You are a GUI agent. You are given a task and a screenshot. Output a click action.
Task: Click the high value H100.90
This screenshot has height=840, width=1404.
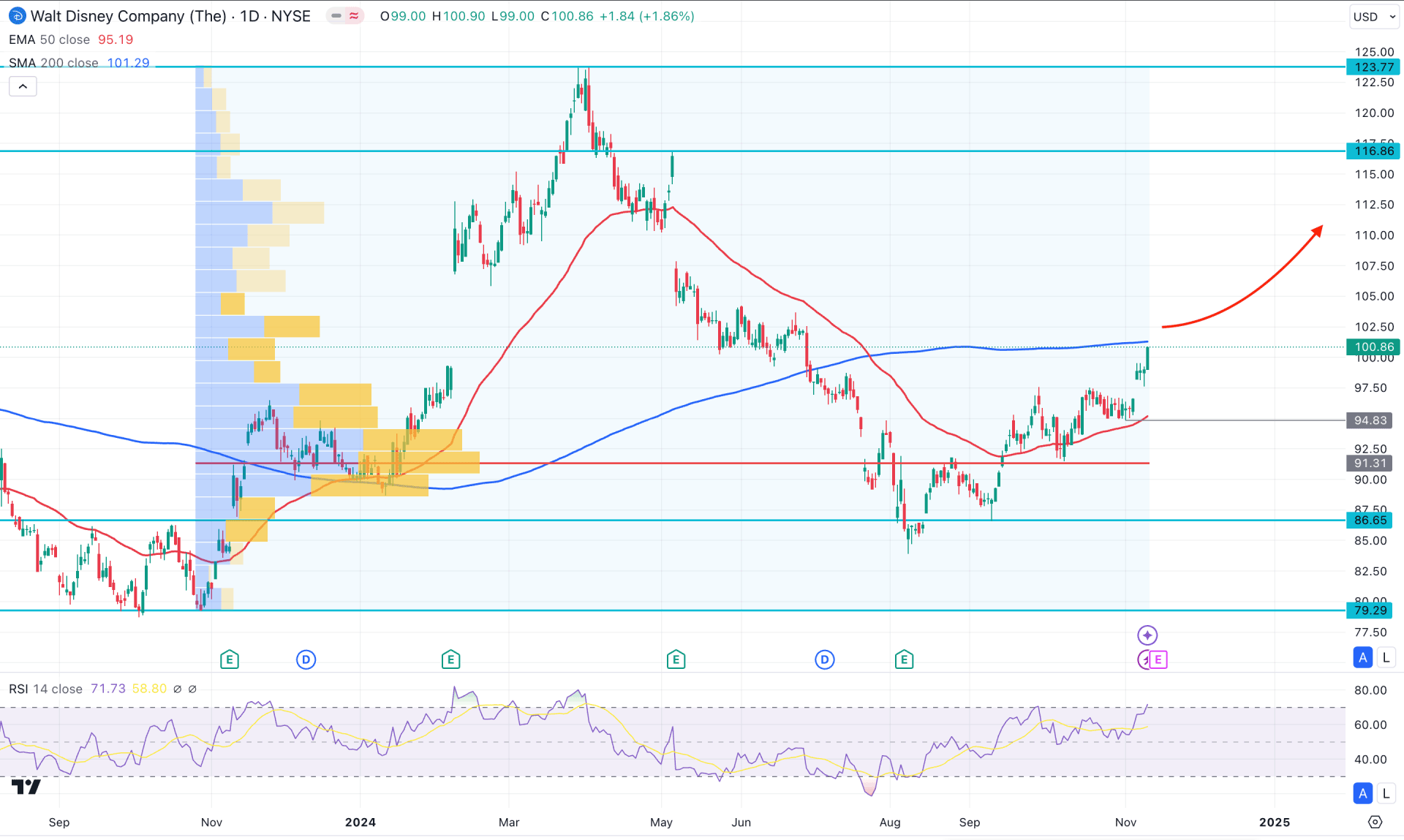[458, 16]
